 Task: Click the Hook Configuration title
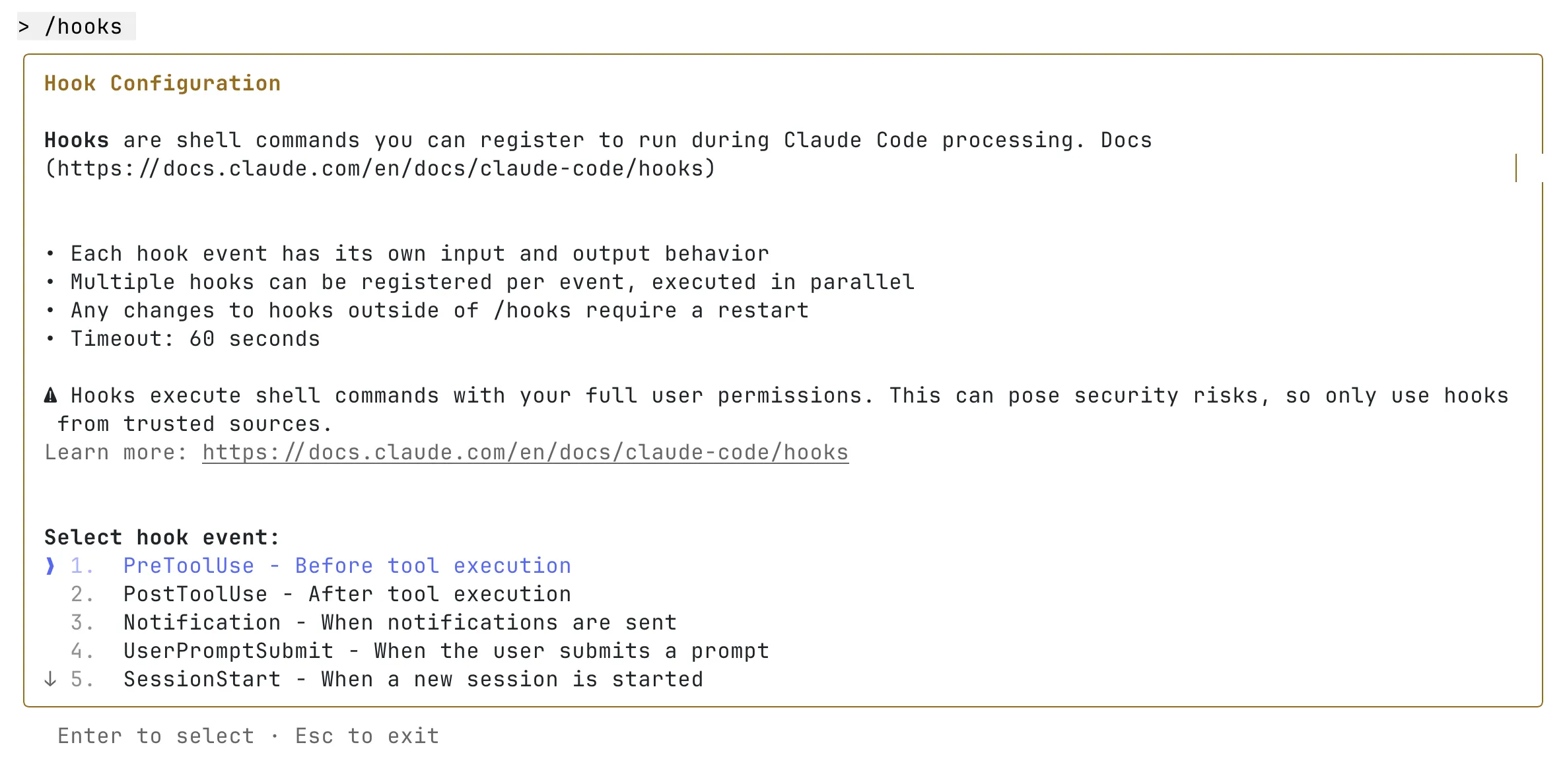(162, 84)
